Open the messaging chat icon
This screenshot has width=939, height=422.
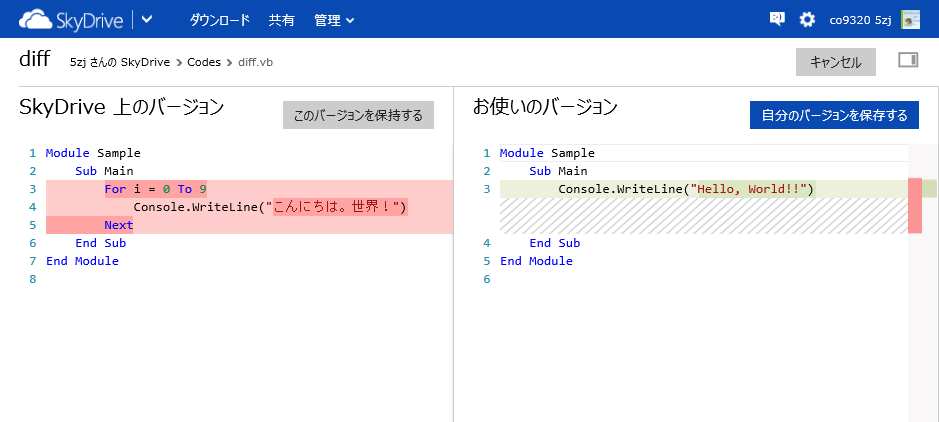pyautogui.click(x=777, y=19)
